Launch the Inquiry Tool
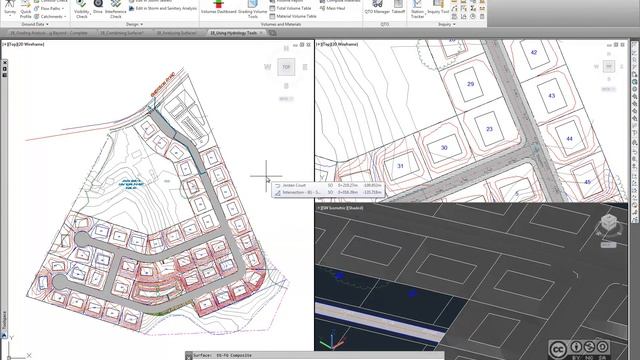 (x=438, y=7)
